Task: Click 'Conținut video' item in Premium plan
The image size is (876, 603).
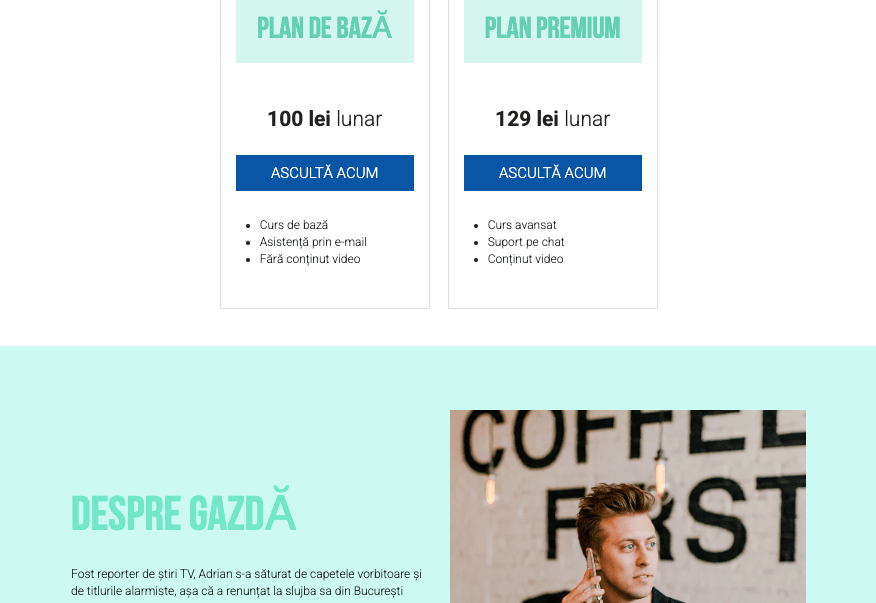Action: click(x=525, y=259)
